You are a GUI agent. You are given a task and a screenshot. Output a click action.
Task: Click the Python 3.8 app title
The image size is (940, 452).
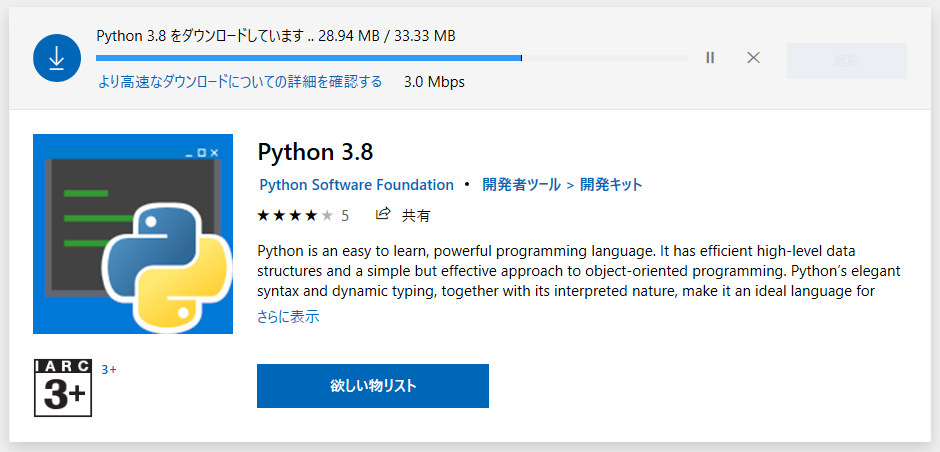[315, 152]
